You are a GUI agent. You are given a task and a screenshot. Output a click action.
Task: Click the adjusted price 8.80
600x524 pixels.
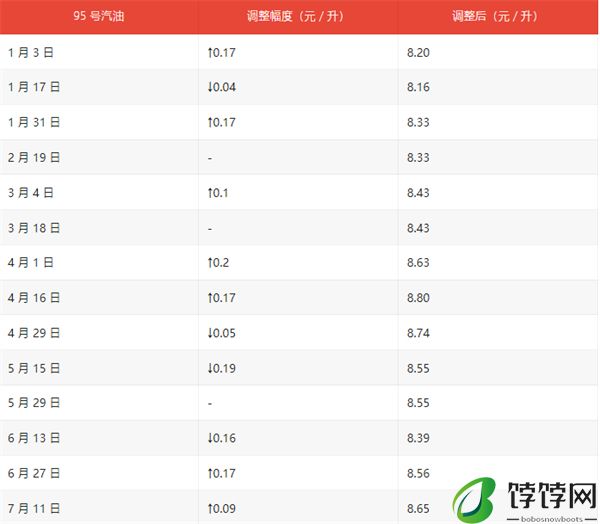[418, 298]
